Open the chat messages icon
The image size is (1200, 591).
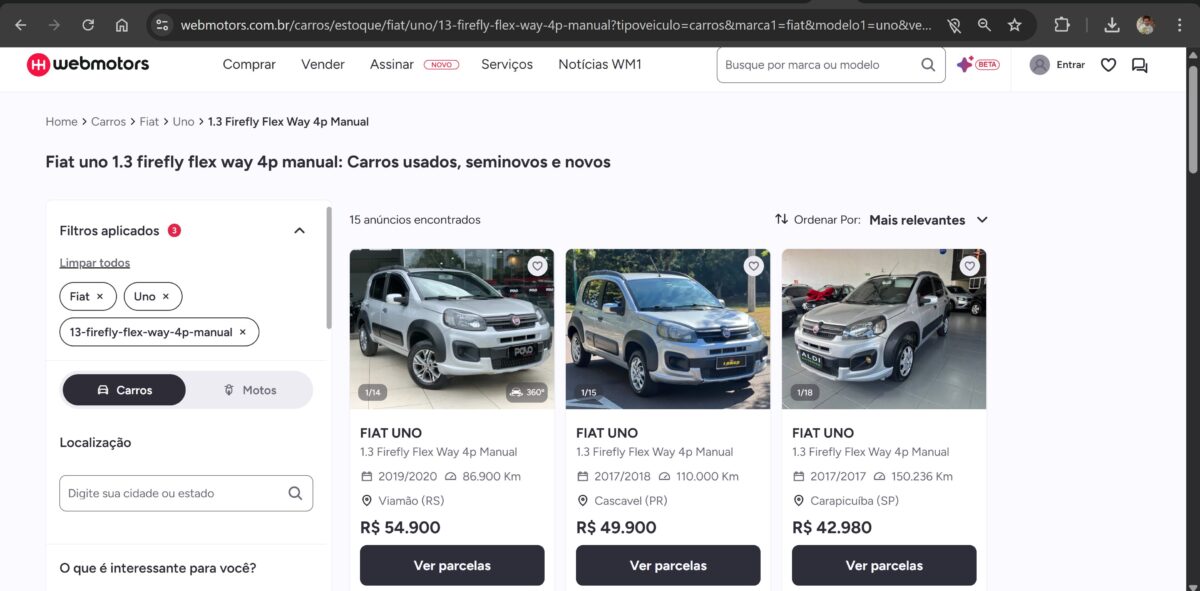1139,65
